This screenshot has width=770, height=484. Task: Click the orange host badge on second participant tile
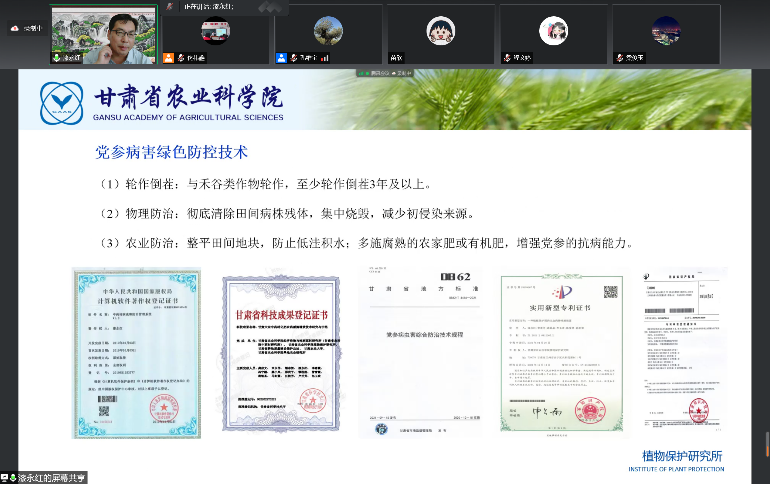click(169, 58)
